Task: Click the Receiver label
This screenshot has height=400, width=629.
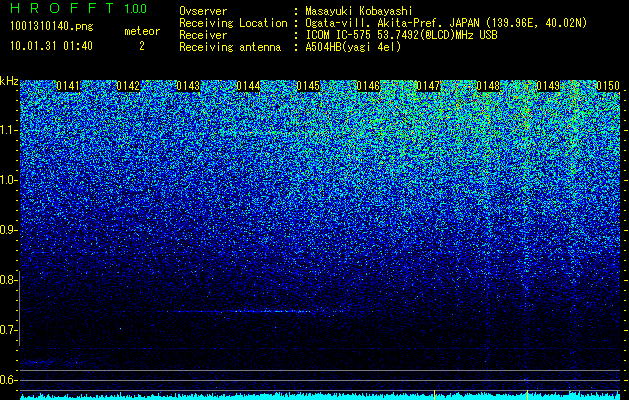Action: point(203,35)
